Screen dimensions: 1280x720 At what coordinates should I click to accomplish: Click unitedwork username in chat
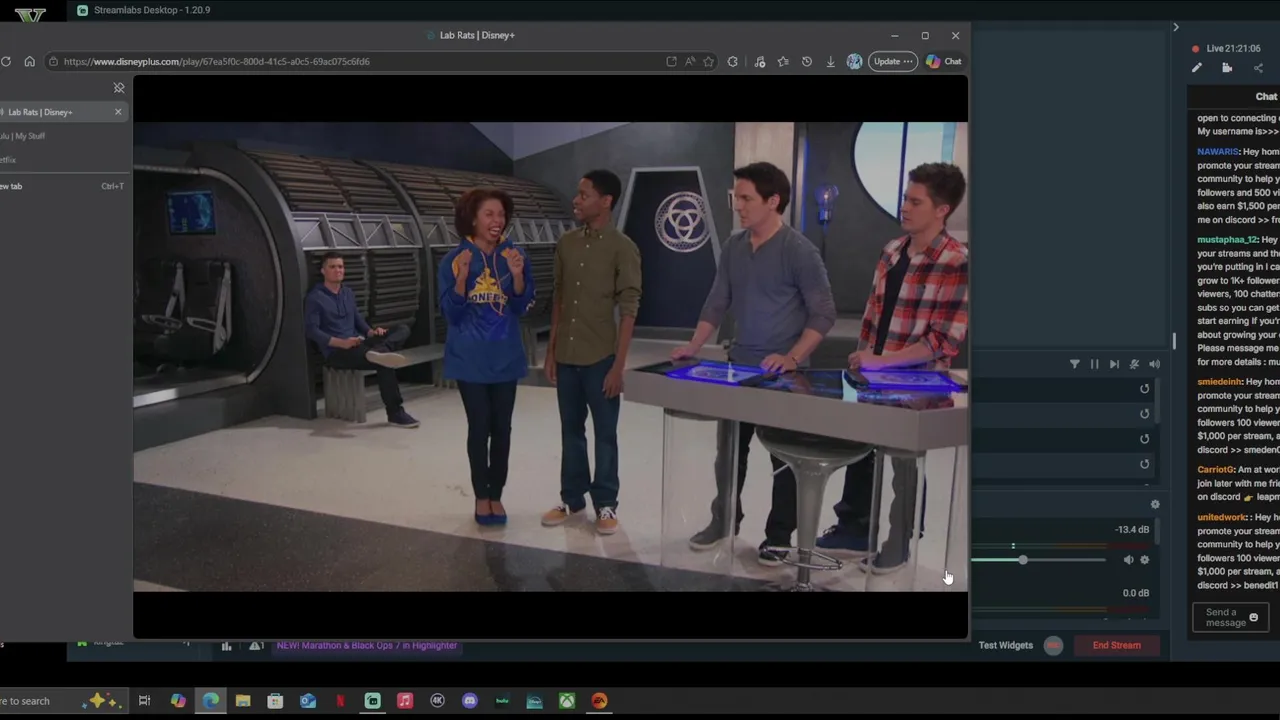click(1222, 518)
